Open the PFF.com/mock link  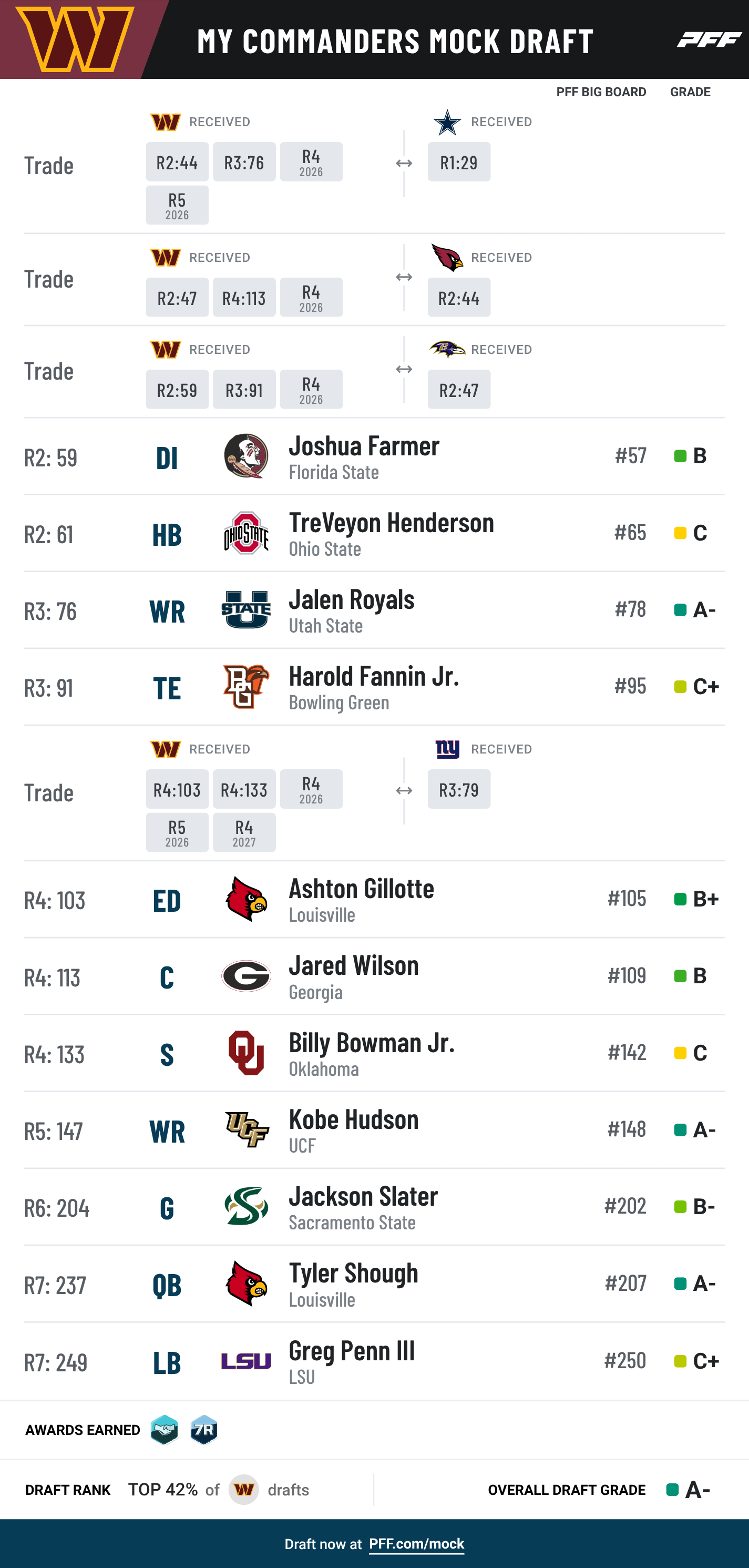[417, 1544]
